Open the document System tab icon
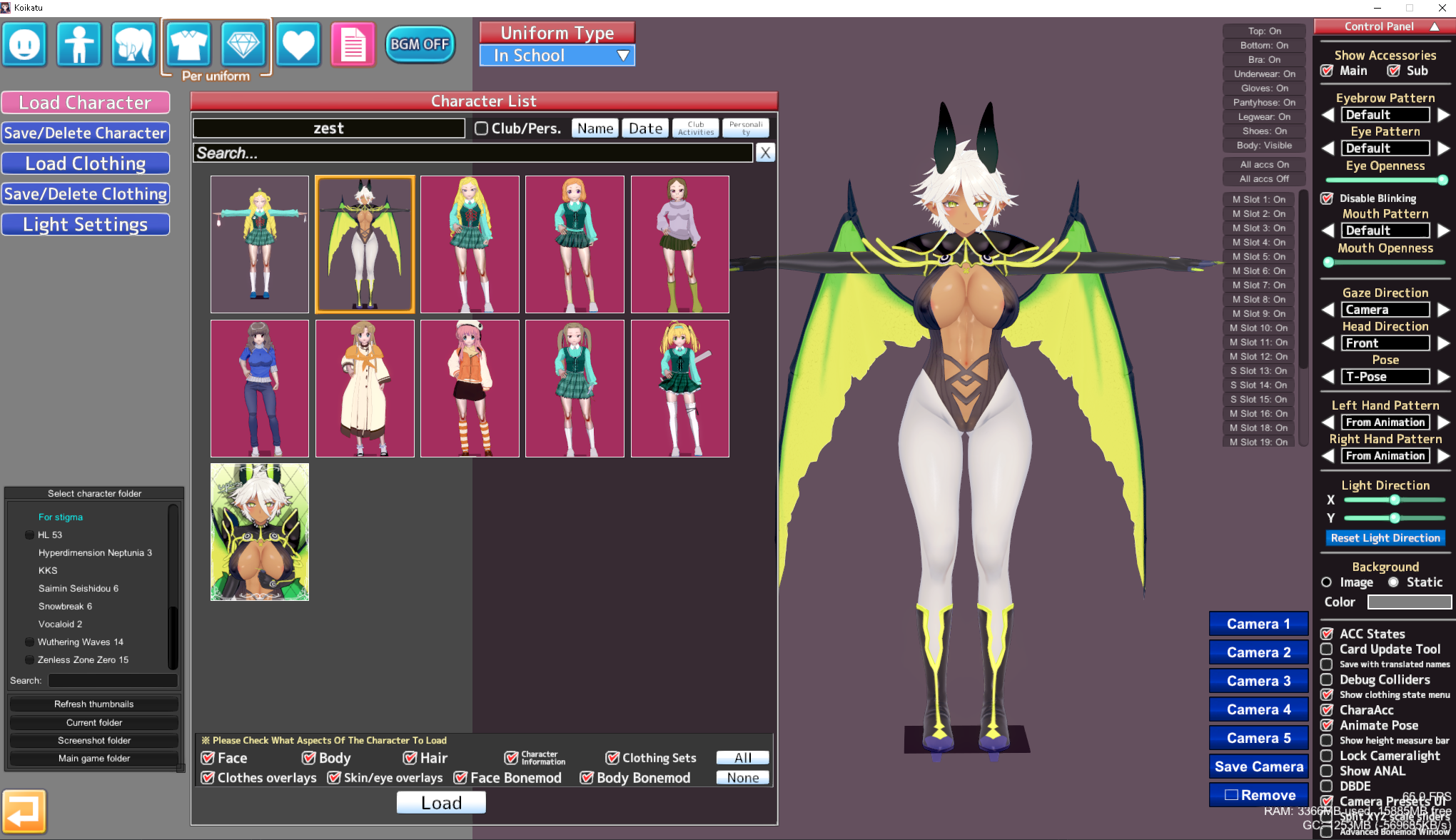The width and height of the screenshot is (1456, 840). [x=353, y=44]
